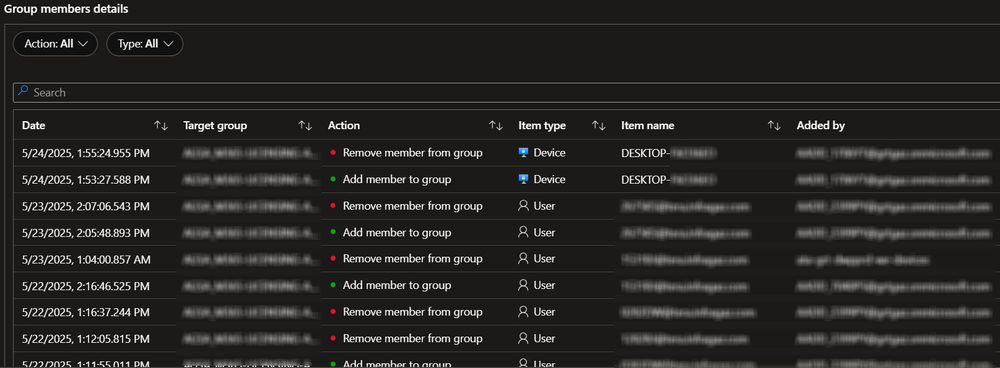This screenshot has width=1000, height=368.
Task: Click the search magnifier icon
Action: [x=23, y=92]
